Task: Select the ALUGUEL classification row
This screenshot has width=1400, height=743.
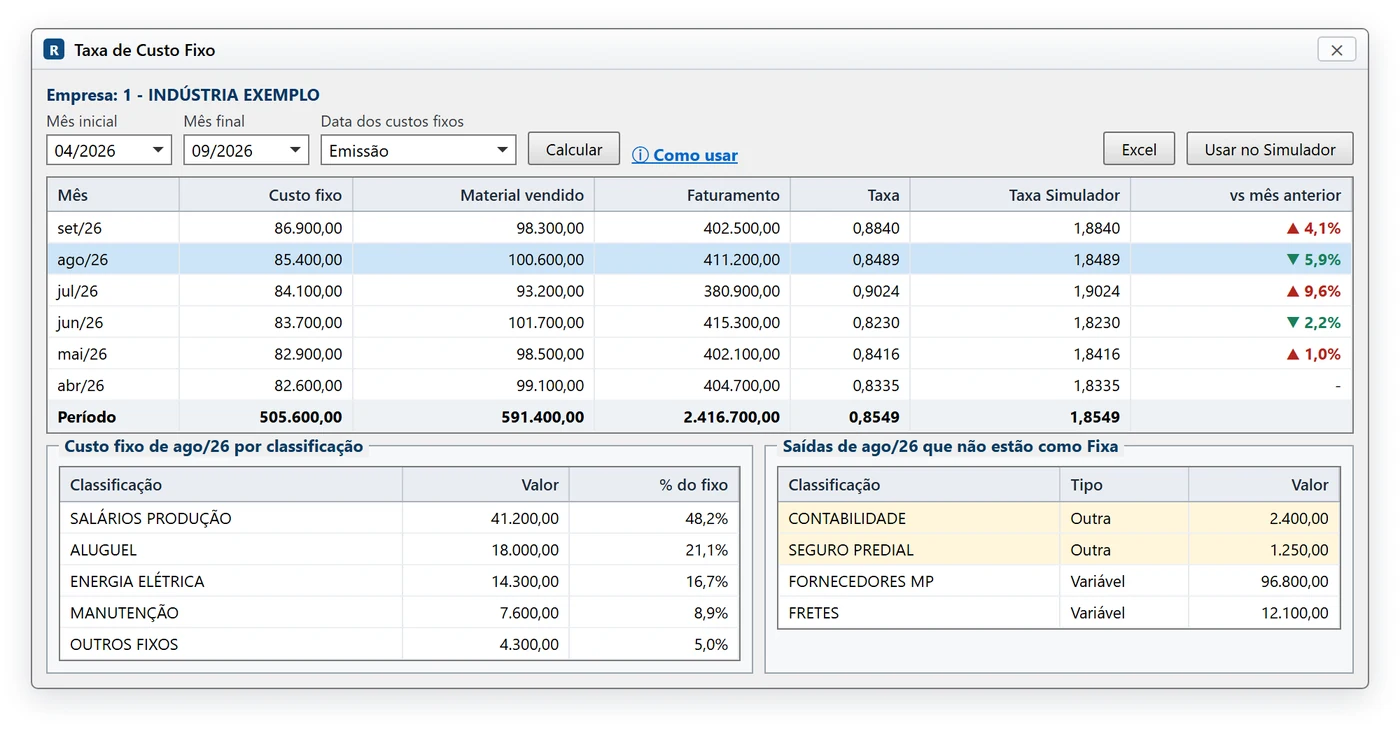Action: click(x=399, y=550)
